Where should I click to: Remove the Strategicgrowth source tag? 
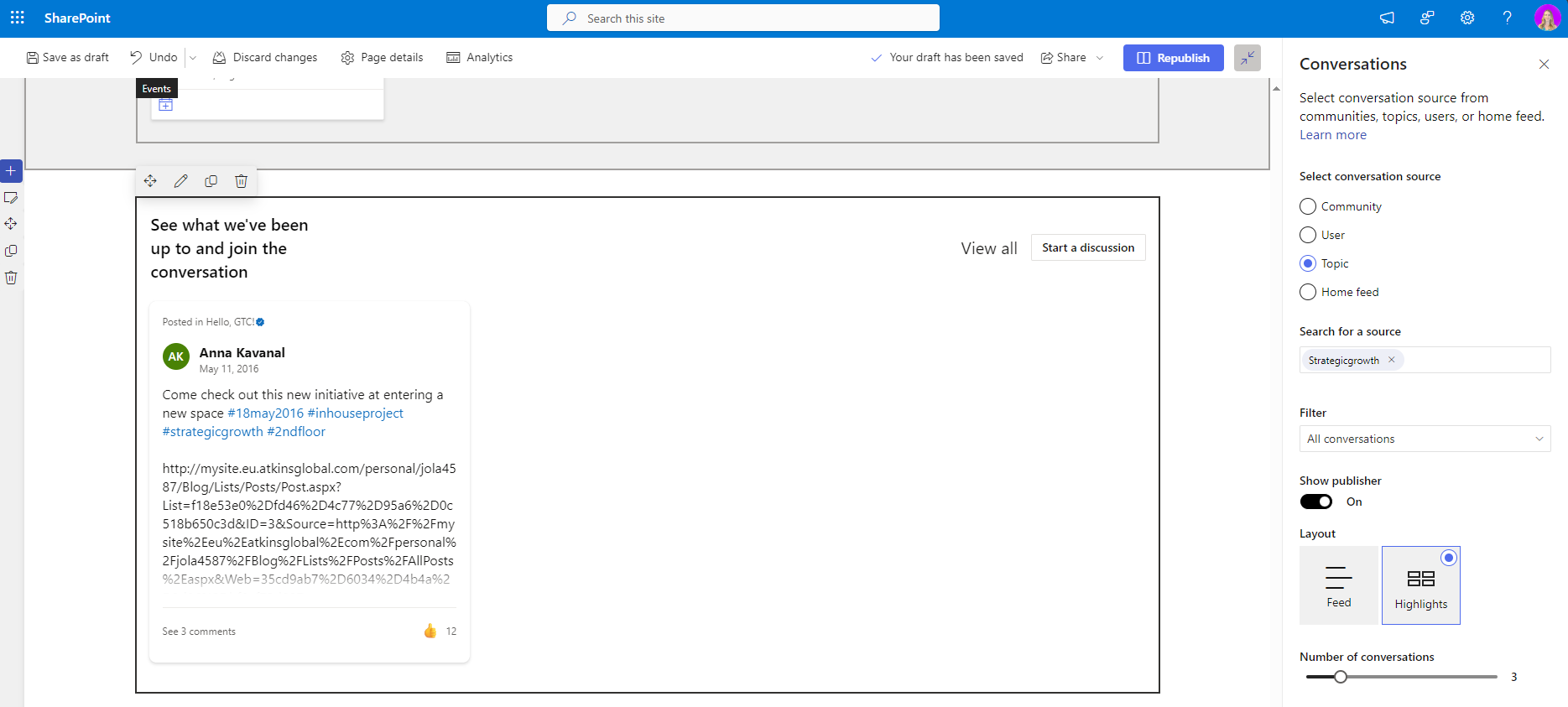[x=1391, y=360]
